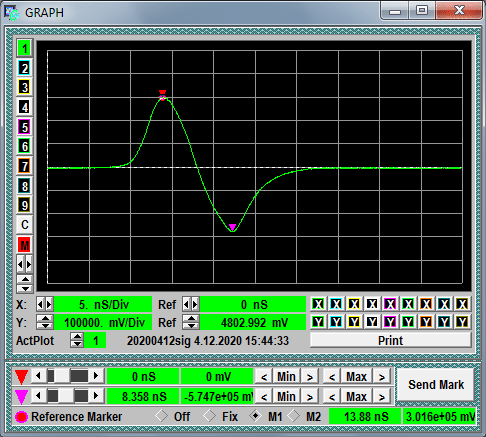Toggle first green X scale button

(318, 304)
